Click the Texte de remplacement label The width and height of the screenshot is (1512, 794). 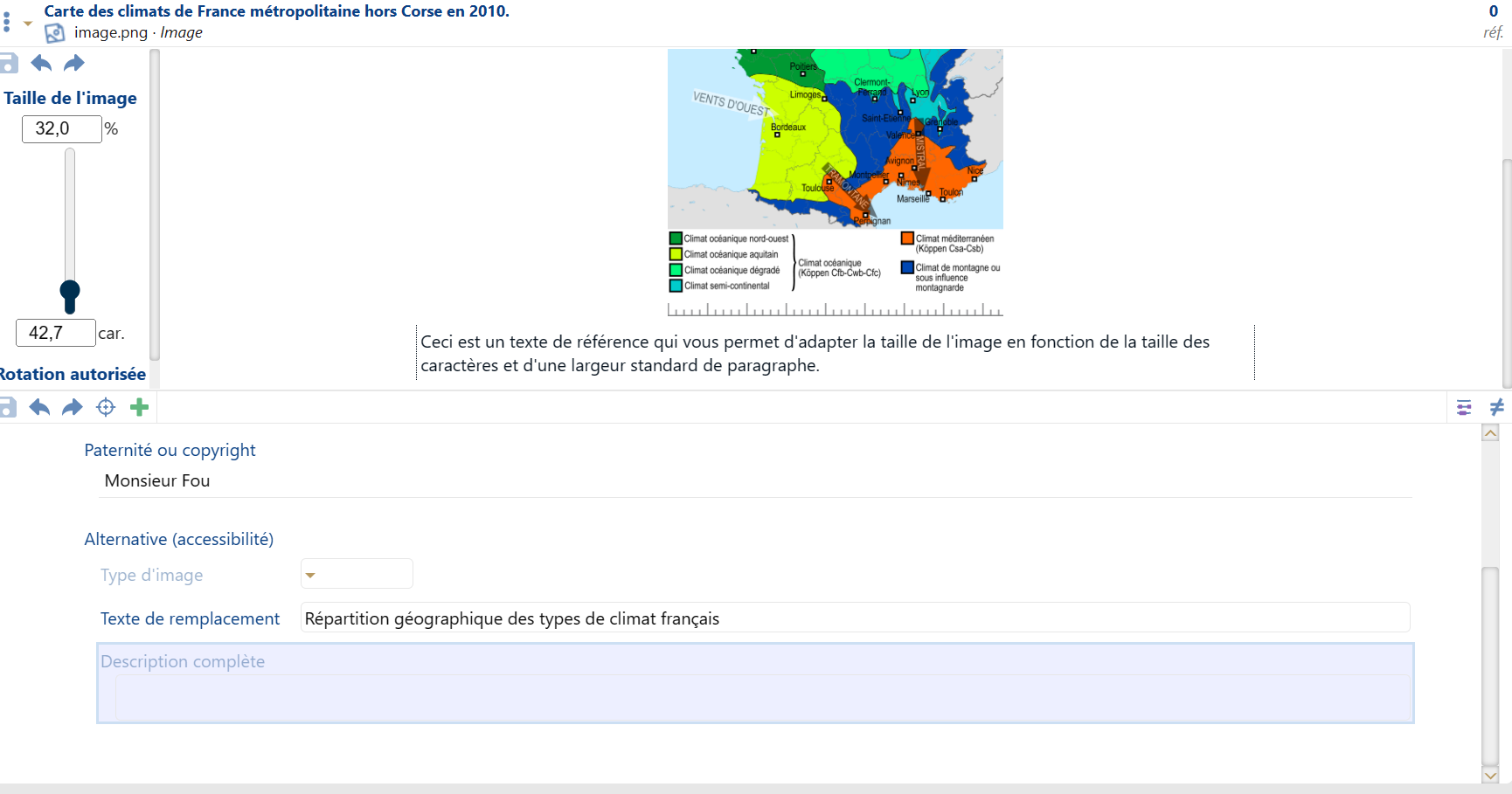coord(190,618)
